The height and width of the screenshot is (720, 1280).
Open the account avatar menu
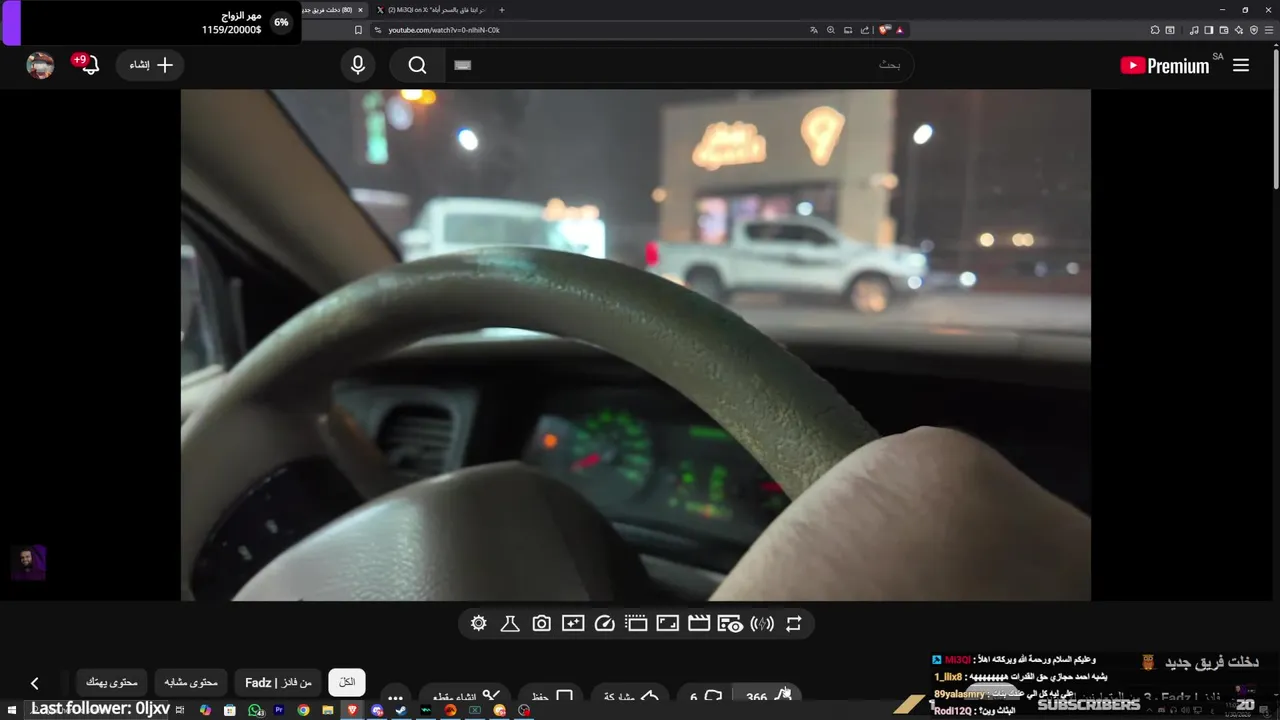pos(40,65)
